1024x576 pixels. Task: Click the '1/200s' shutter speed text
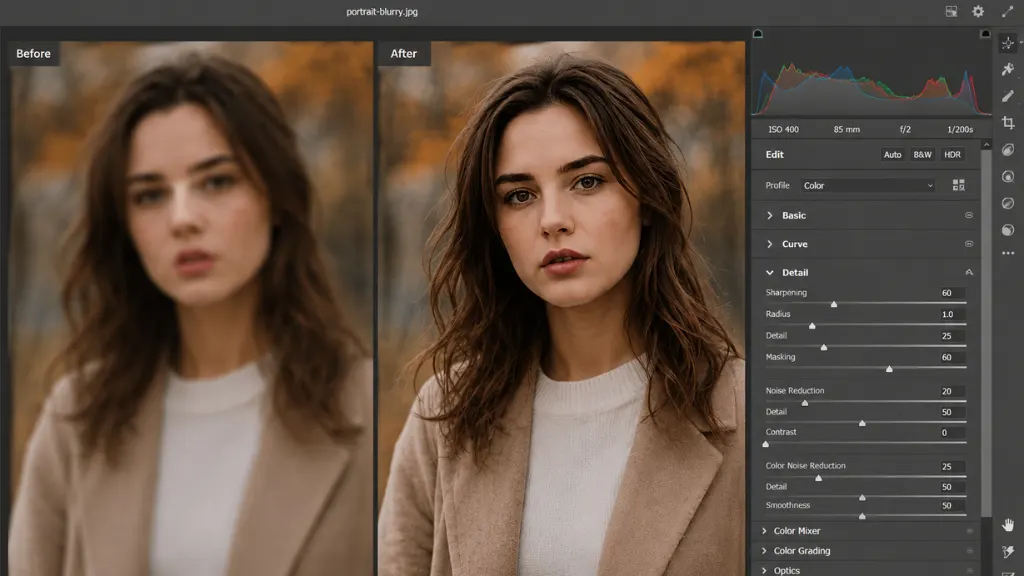[x=960, y=129]
